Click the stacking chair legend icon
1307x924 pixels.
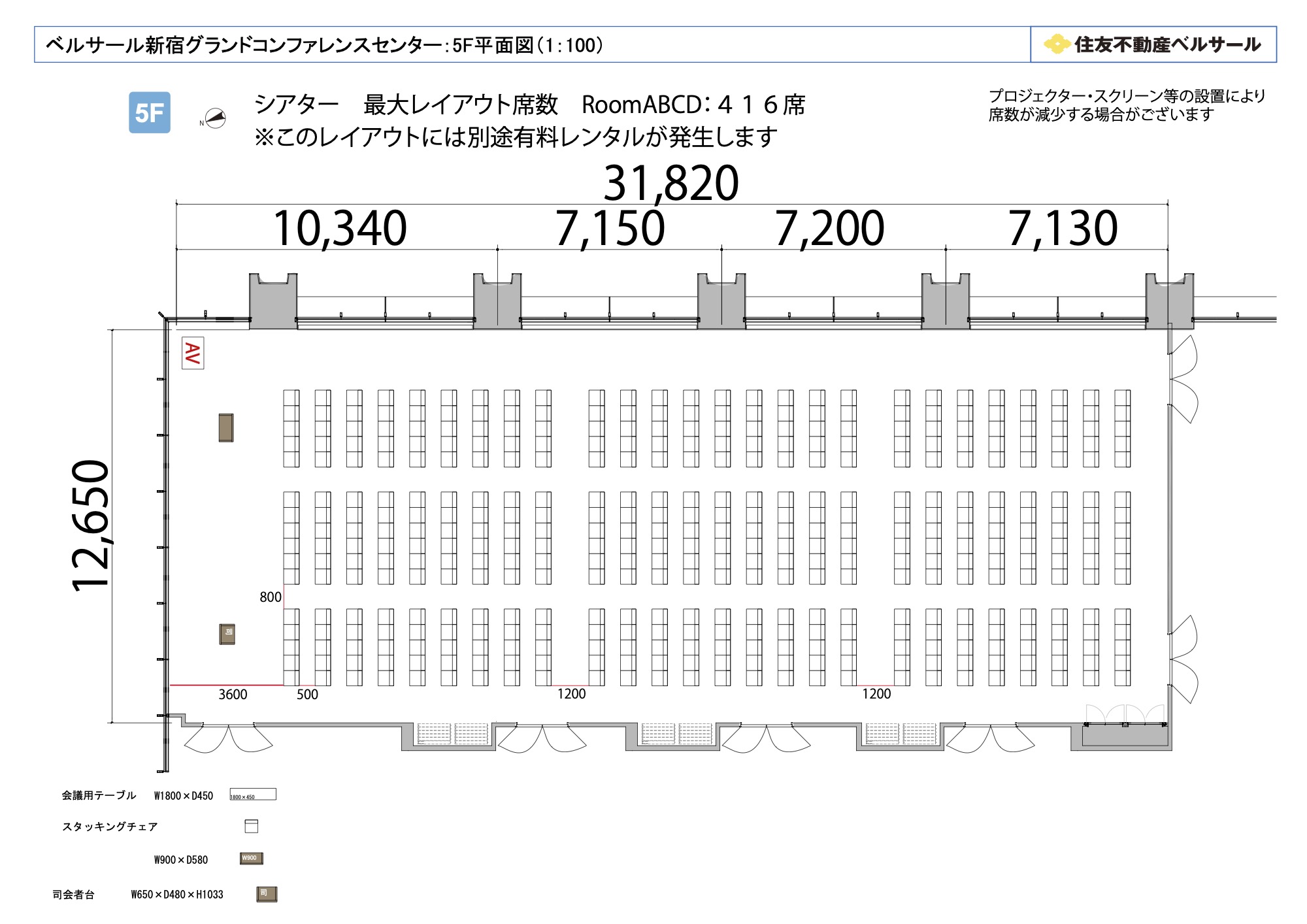pyautogui.click(x=252, y=826)
